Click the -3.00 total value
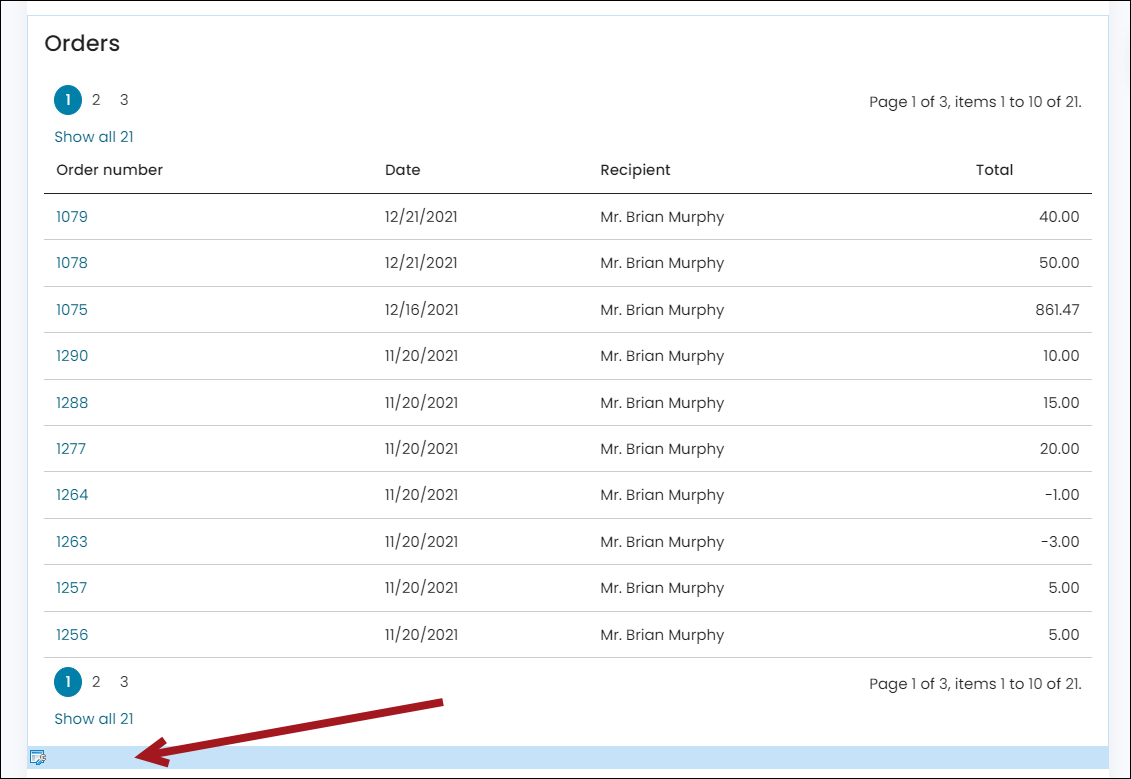 click(x=1060, y=542)
